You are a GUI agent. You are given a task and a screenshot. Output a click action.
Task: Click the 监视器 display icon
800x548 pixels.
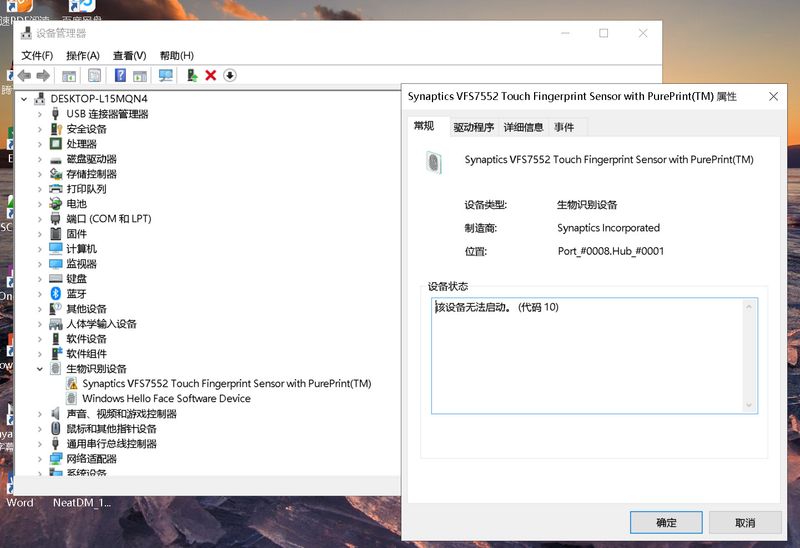click(x=56, y=264)
